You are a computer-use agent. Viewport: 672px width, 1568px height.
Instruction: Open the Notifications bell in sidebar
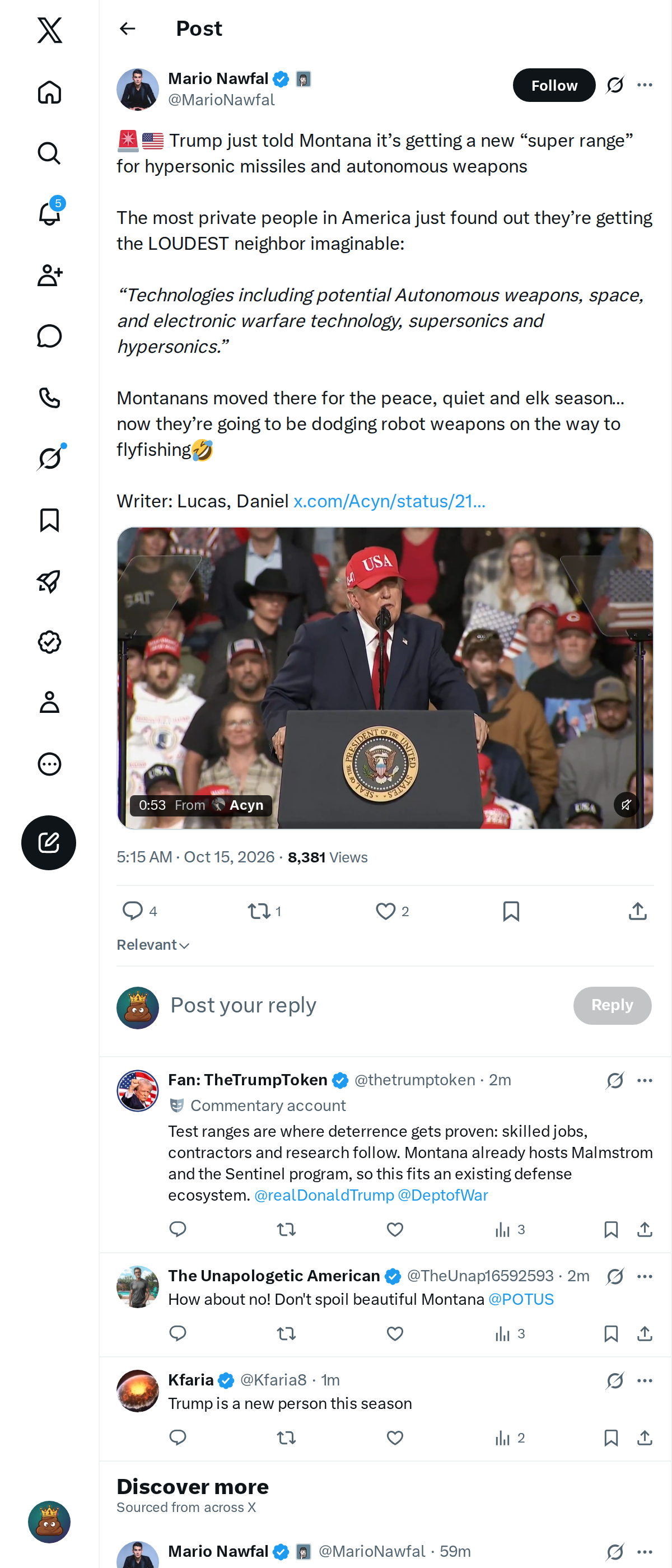[50, 214]
